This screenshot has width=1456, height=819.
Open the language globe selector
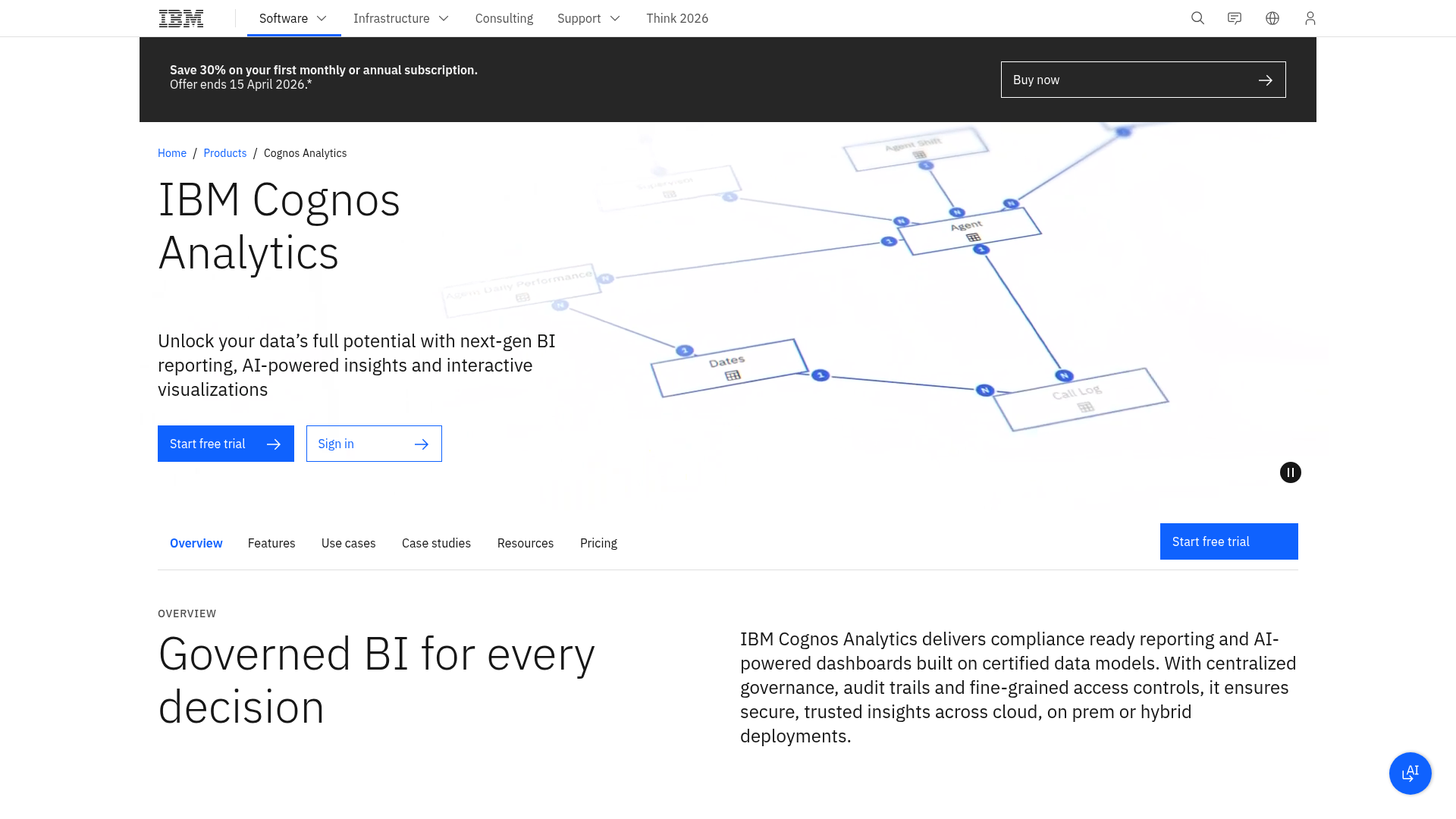(1272, 18)
